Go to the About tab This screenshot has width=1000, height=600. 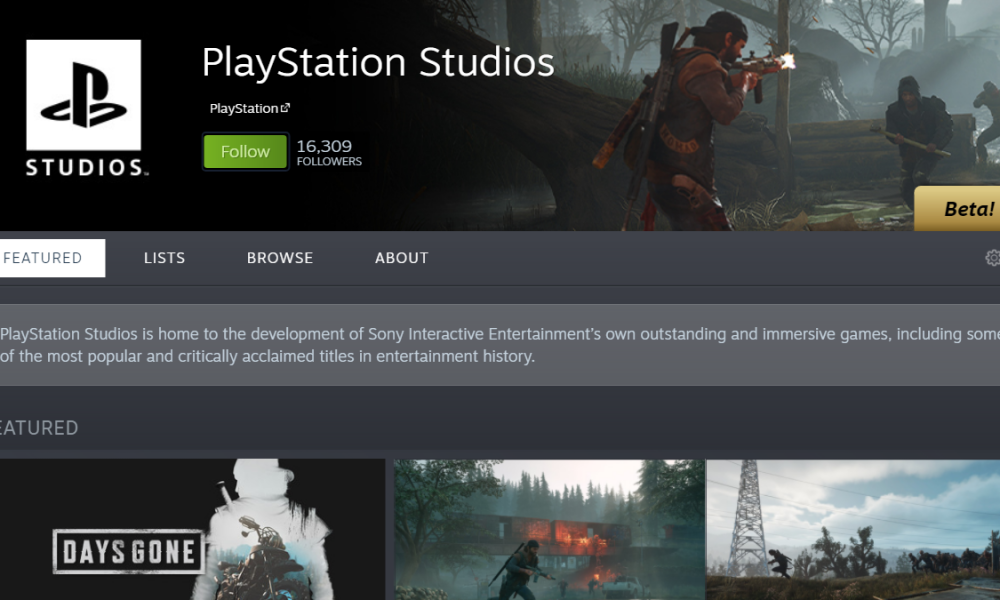click(x=402, y=258)
